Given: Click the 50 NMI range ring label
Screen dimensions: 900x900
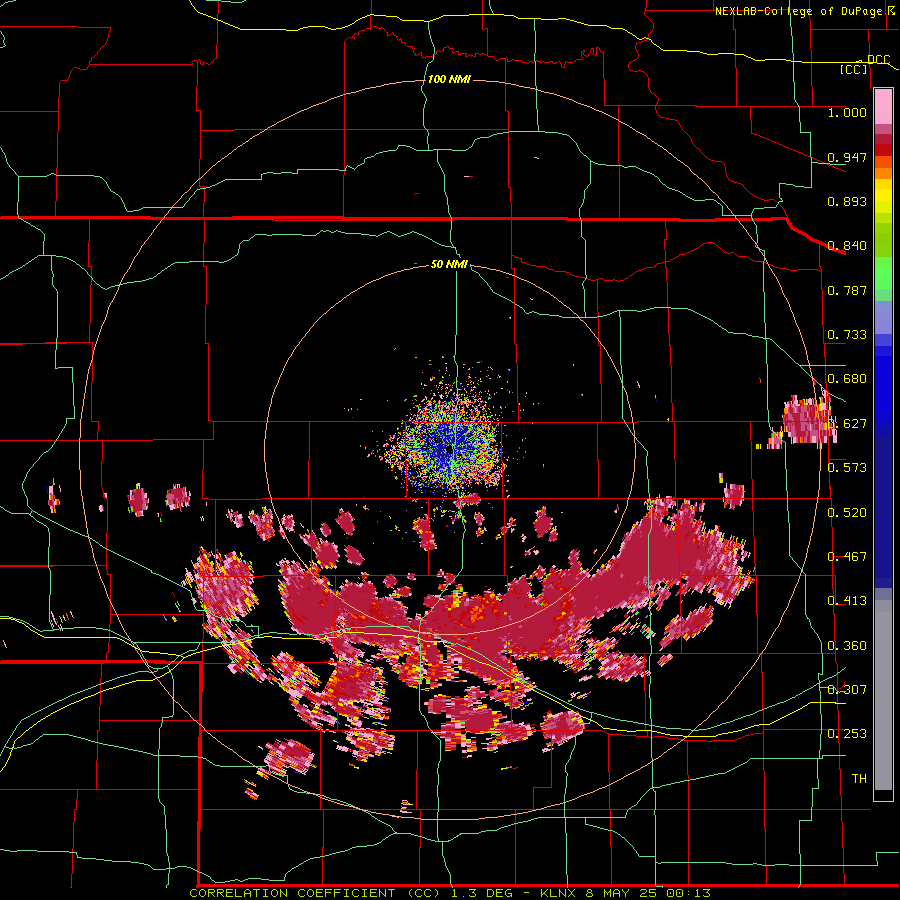Looking at the screenshot, I should coord(449,264).
